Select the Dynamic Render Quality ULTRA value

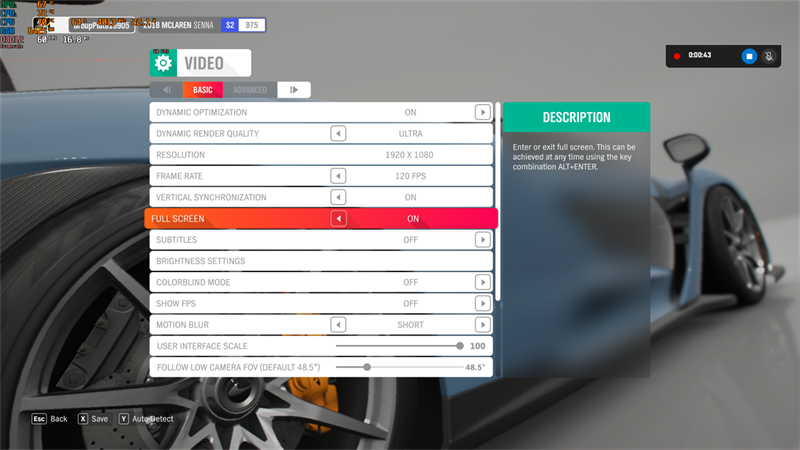(410, 134)
